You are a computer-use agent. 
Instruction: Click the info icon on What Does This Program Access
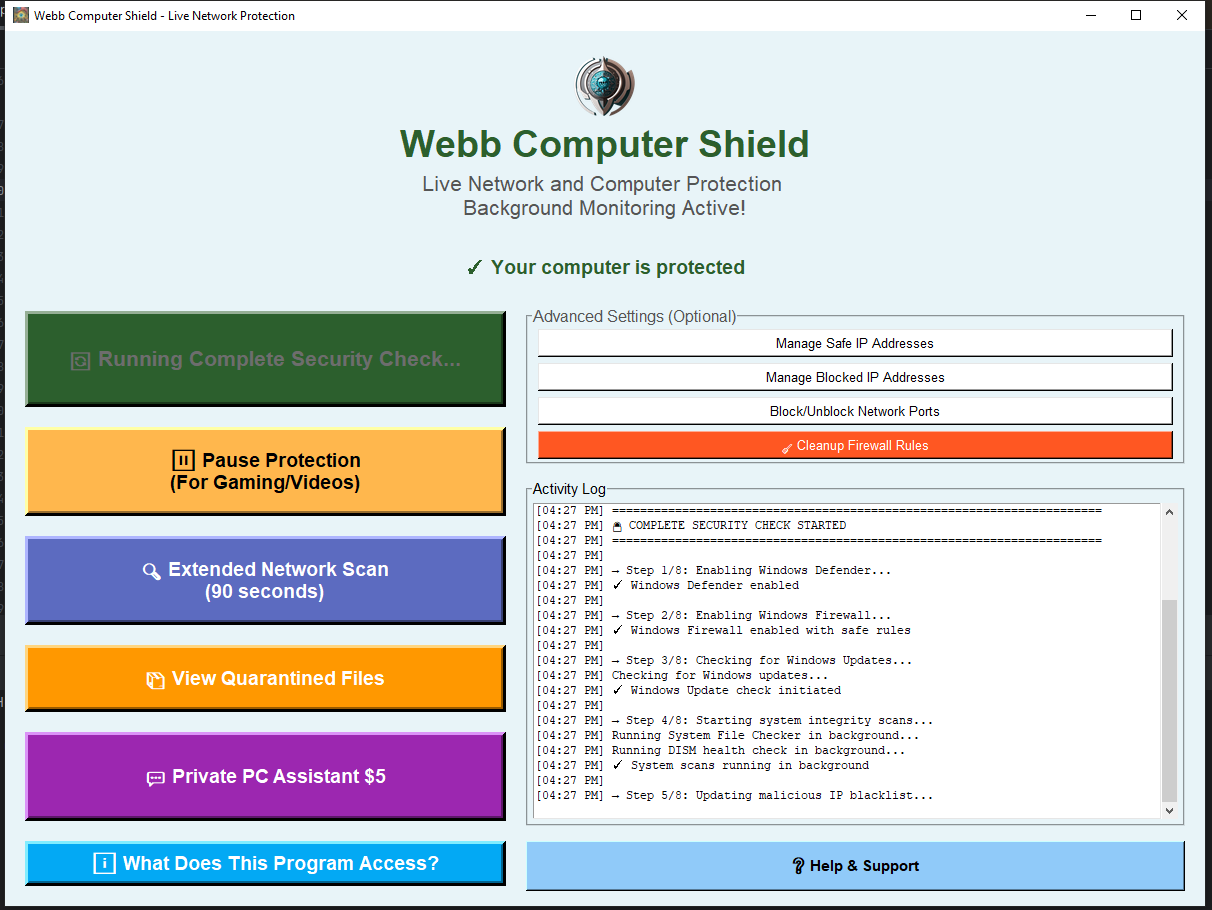coord(104,863)
